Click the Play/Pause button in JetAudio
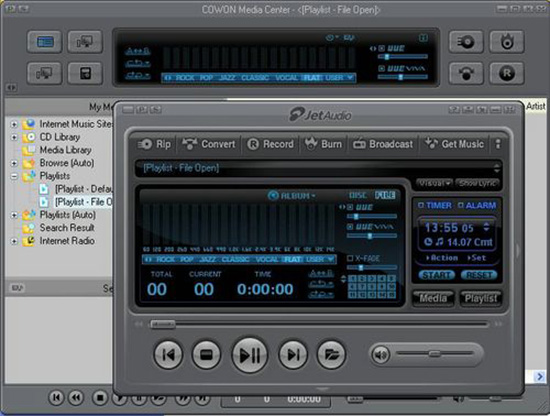 [x=249, y=355]
